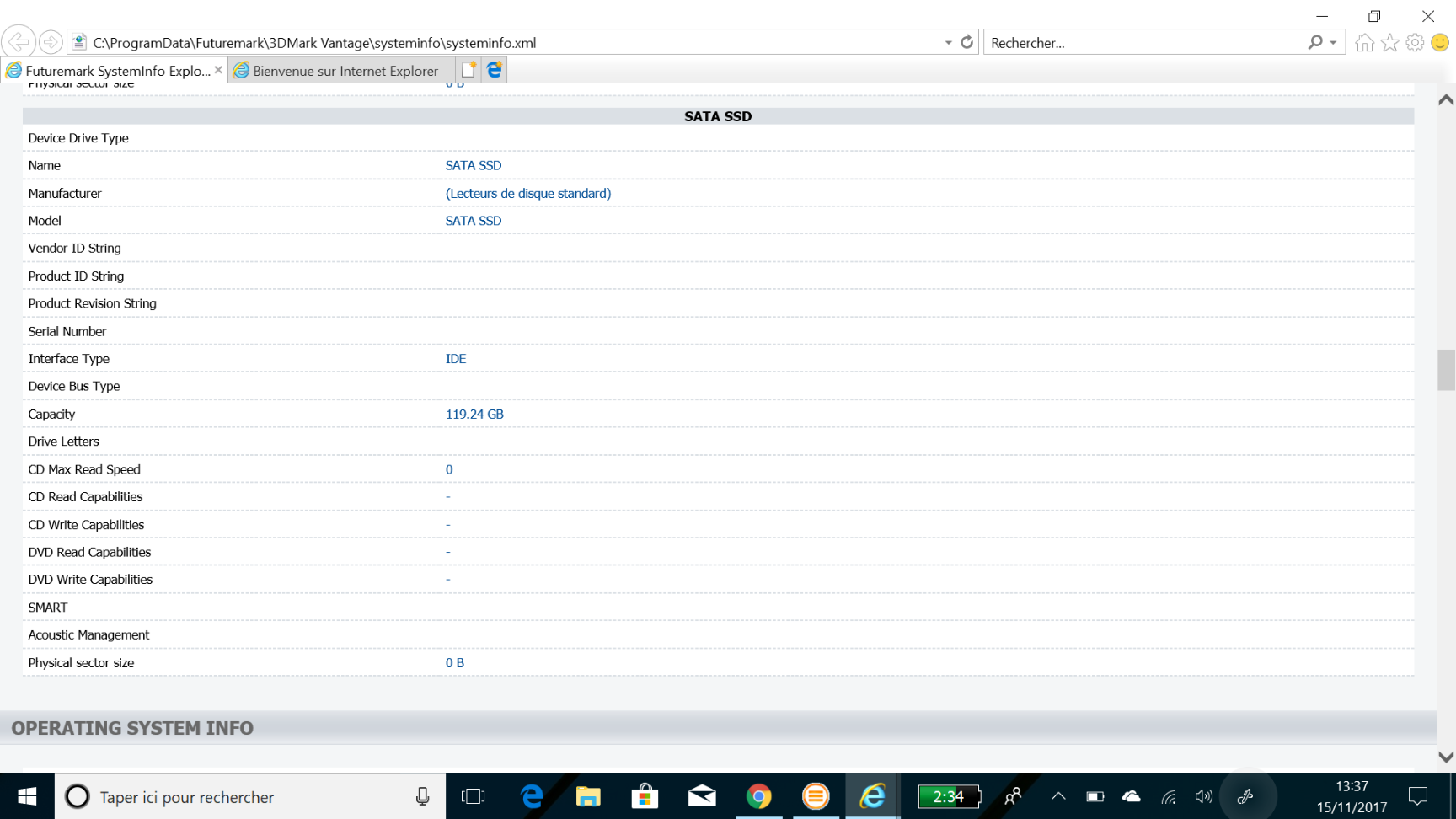Close the Futuremark SystemInfo Explorer tab

[x=218, y=70]
